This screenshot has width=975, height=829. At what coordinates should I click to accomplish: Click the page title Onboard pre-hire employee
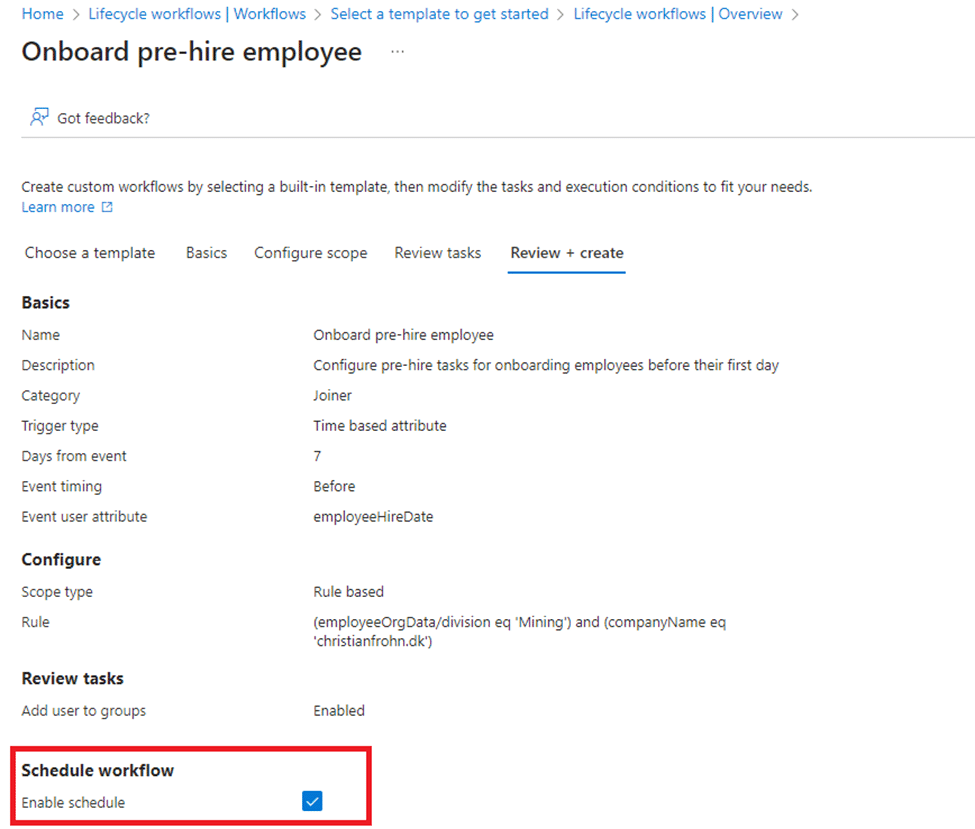pyautogui.click(x=191, y=52)
